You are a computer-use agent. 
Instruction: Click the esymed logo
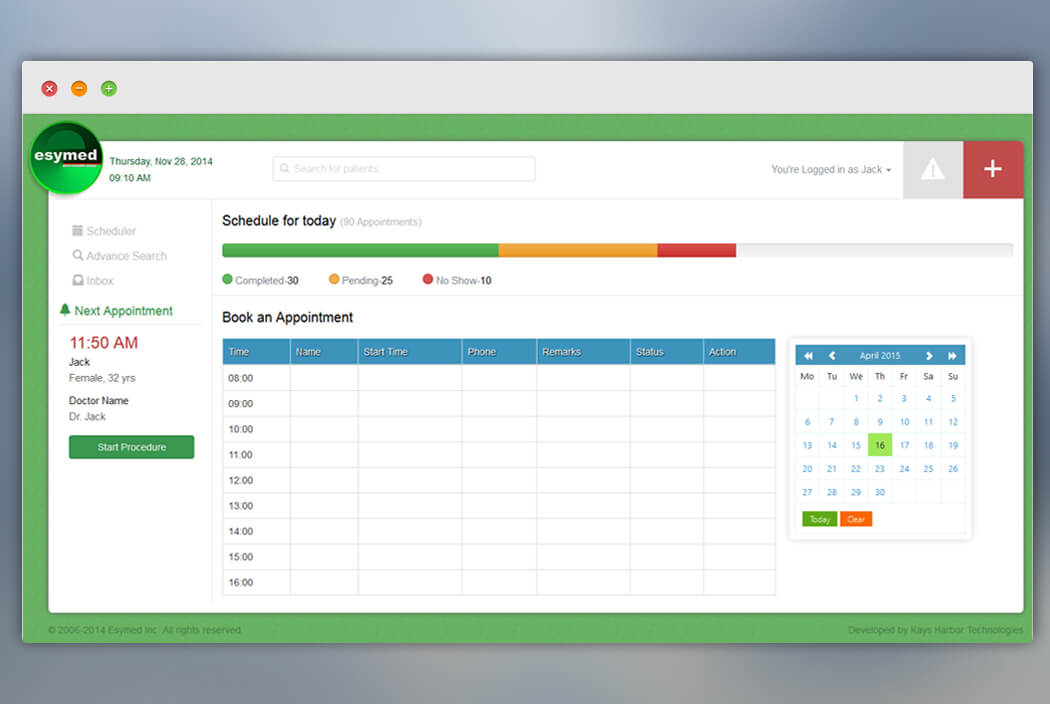(66, 158)
